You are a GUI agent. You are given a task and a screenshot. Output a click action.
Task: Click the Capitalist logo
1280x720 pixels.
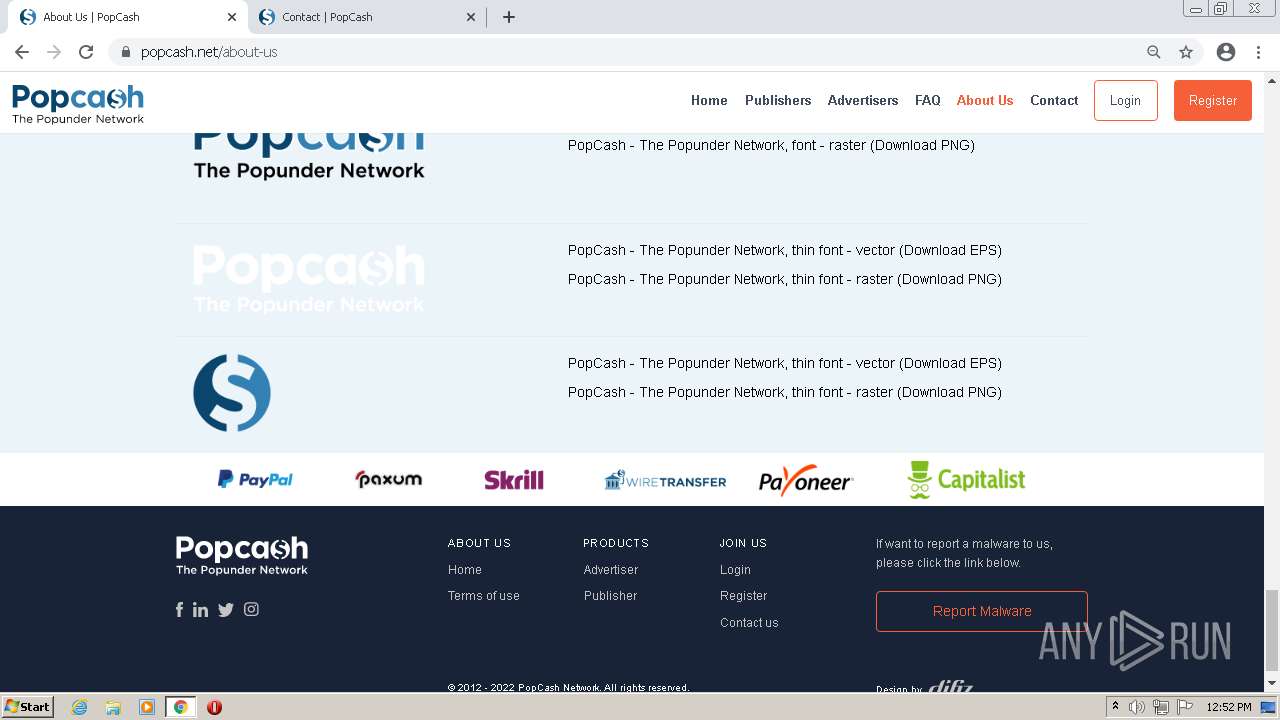point(966,479)
